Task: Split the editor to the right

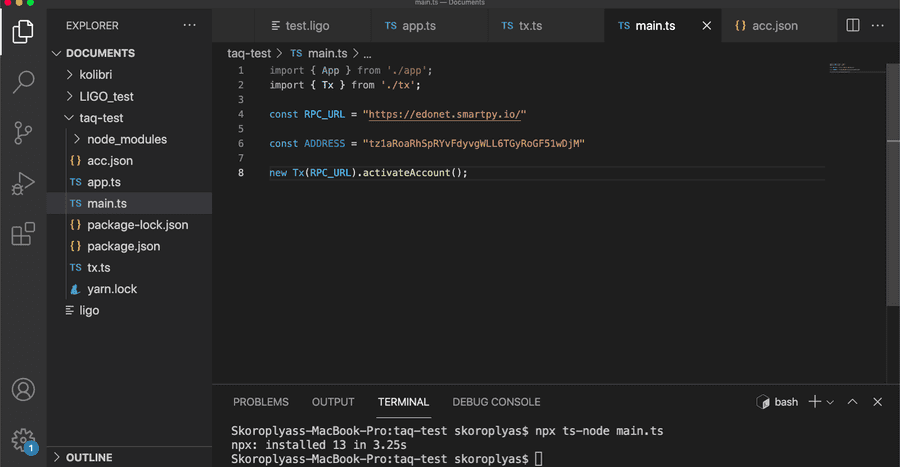Action: click(x=853, y=25)
